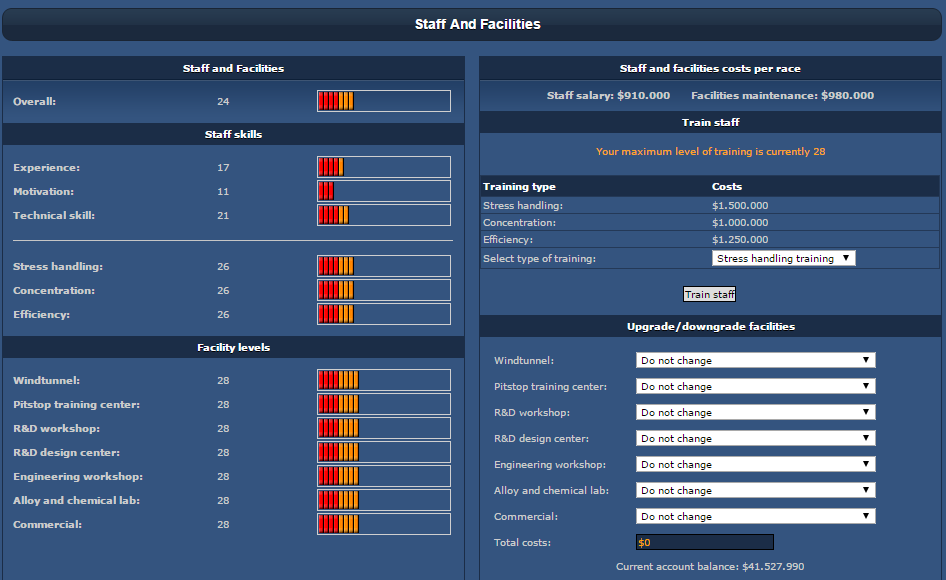This screenshot has height=580, width=946.
Task: Open the Engineering workshop upgrade dropdown
Action: [x=755, y=464]
